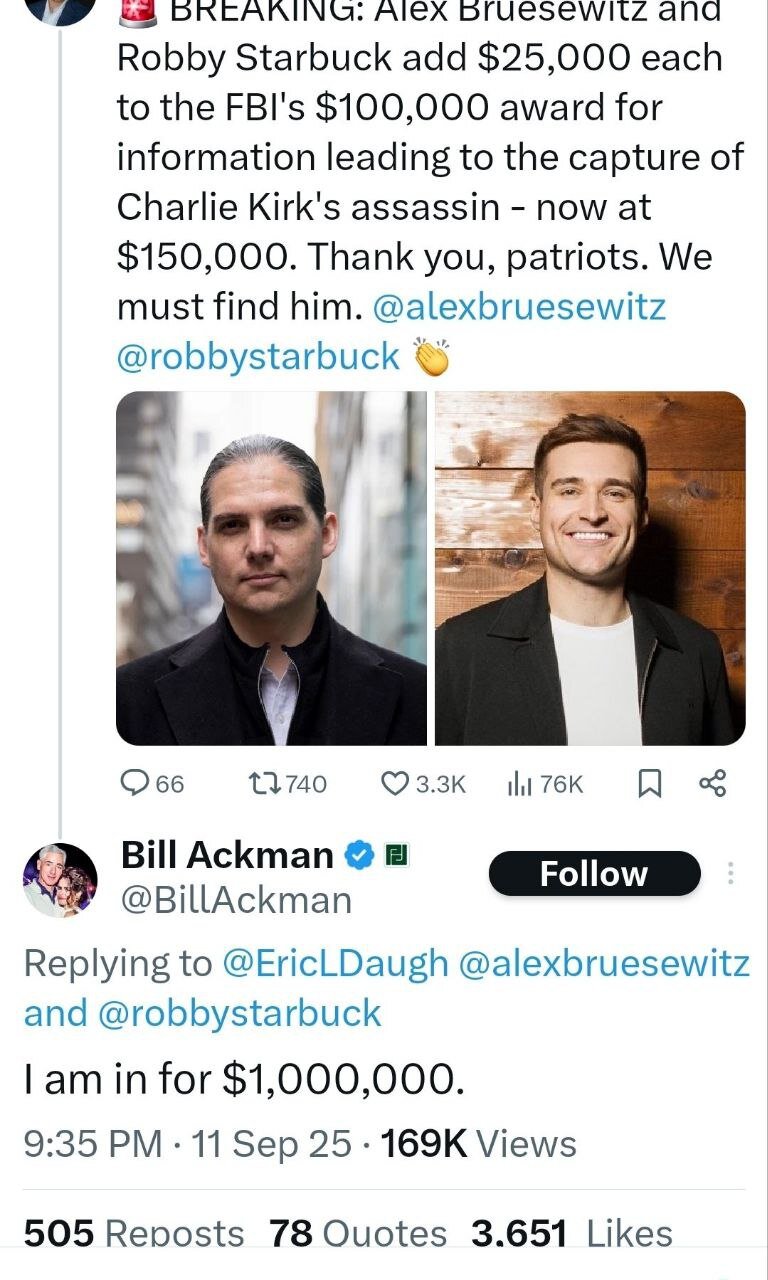Image resolution: width=768 pixels, height=1280 pixels.
Task: View the 3,651 Likes list
Action: (x=571, y=1233)
